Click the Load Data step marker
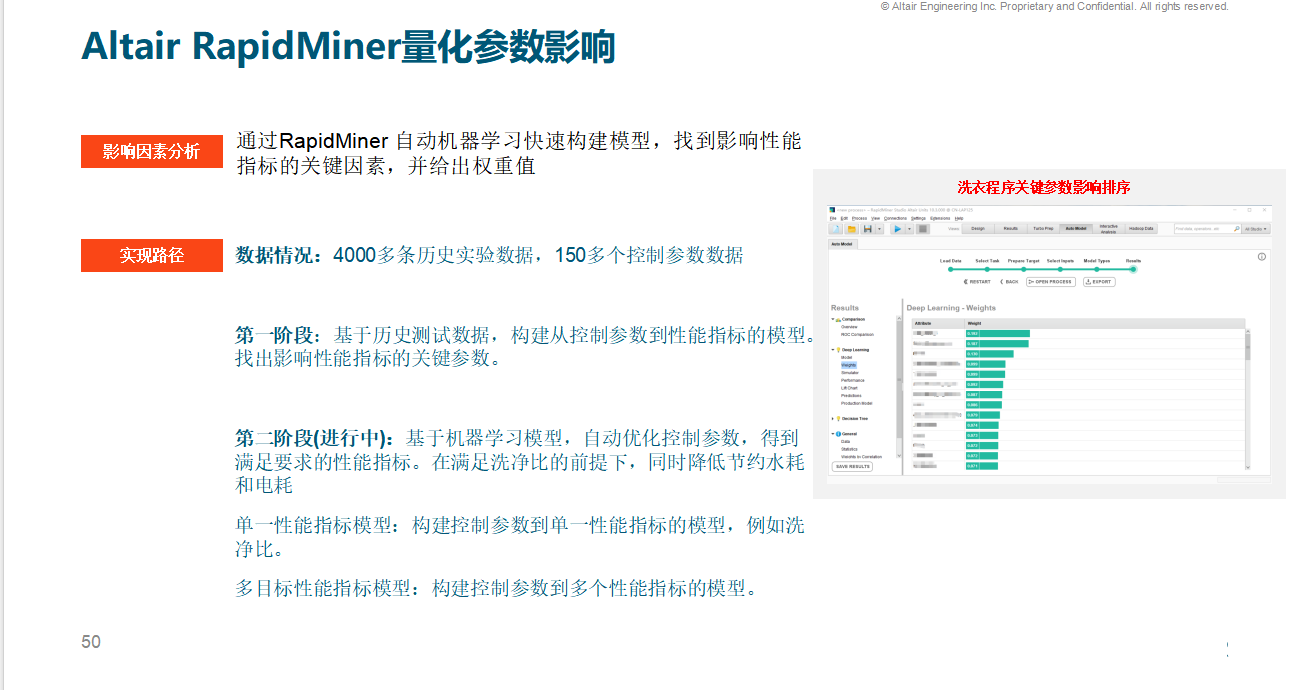 [x=951, y=269]
